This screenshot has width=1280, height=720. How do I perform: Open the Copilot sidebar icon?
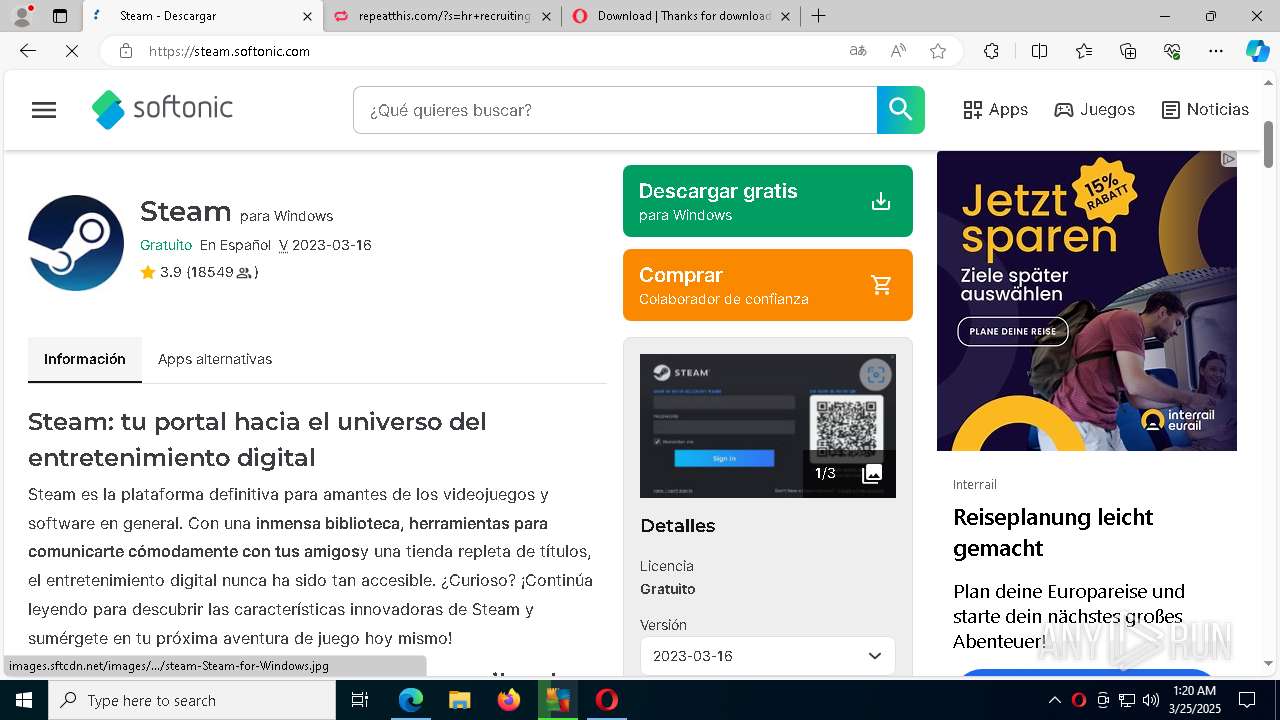click(1258, 51)
